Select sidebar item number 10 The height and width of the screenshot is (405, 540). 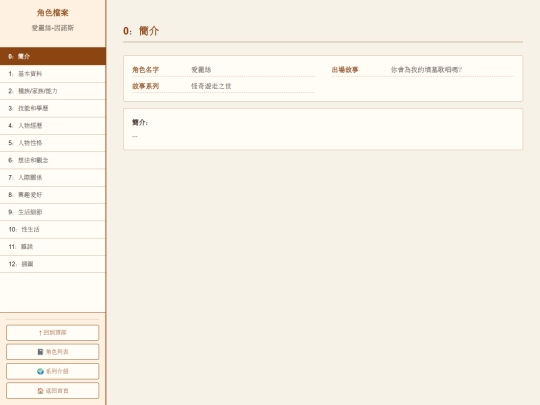click(53, 229)
